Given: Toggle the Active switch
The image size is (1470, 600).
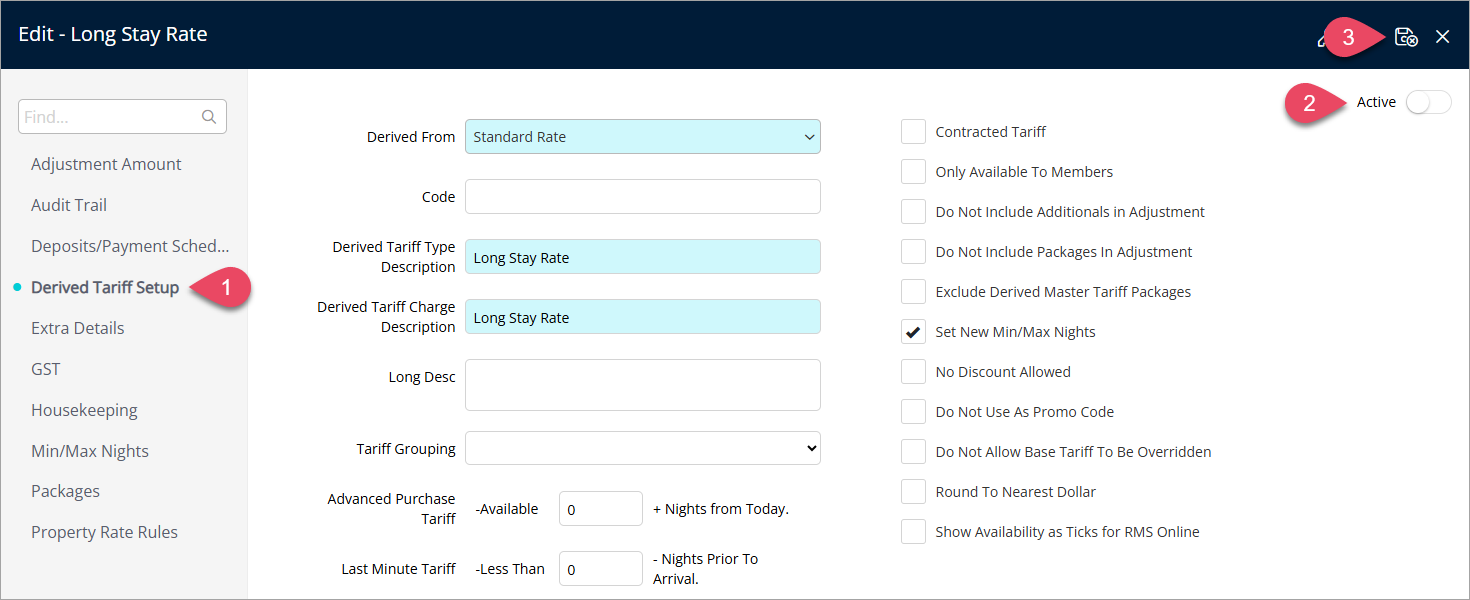Looking at the screenshot, I should 1428,102.
